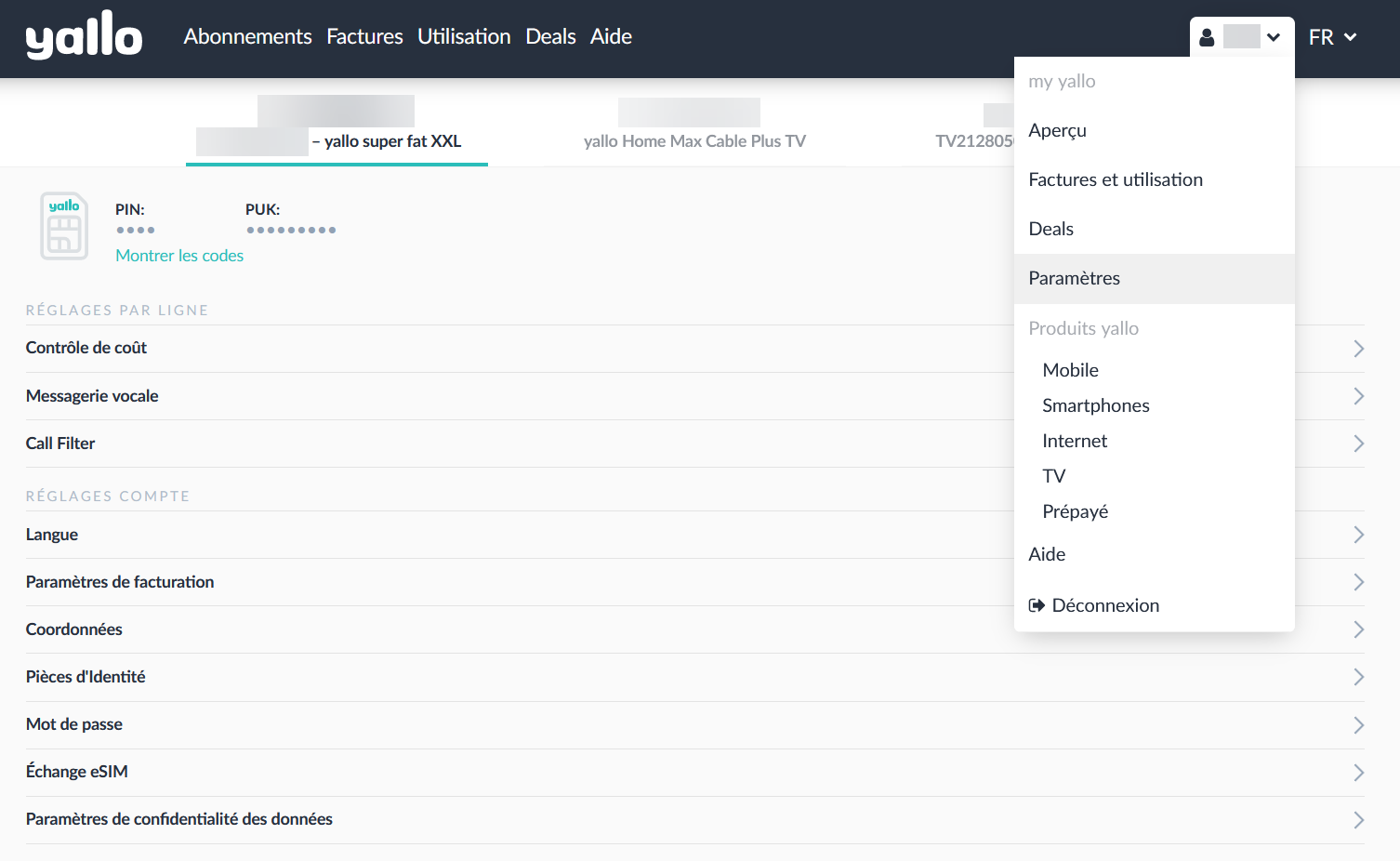Expand the Coordonnées chevron
Screen dimensions: 1400x861
coord(1358,629)
